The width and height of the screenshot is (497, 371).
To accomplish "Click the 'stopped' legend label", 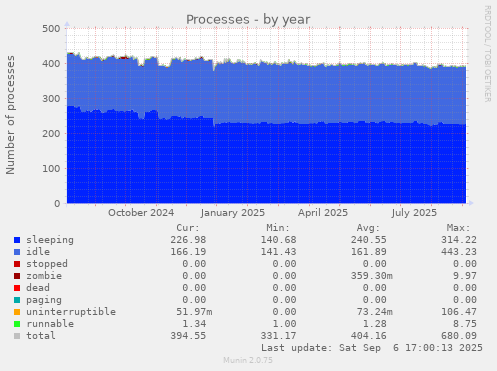I will tap(47, 264).
